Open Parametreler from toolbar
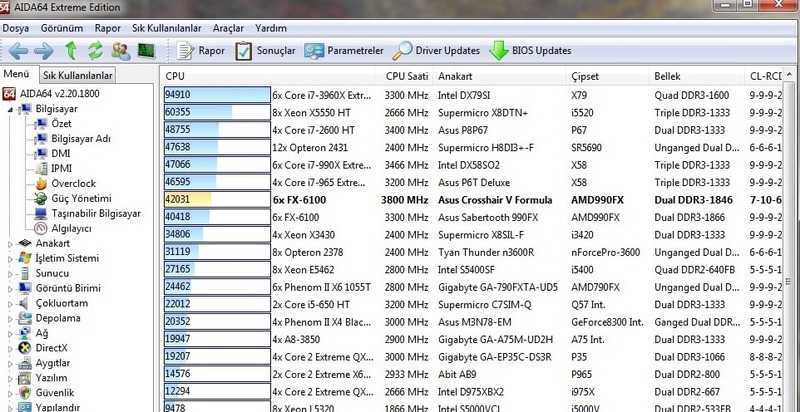 [344, 50]
